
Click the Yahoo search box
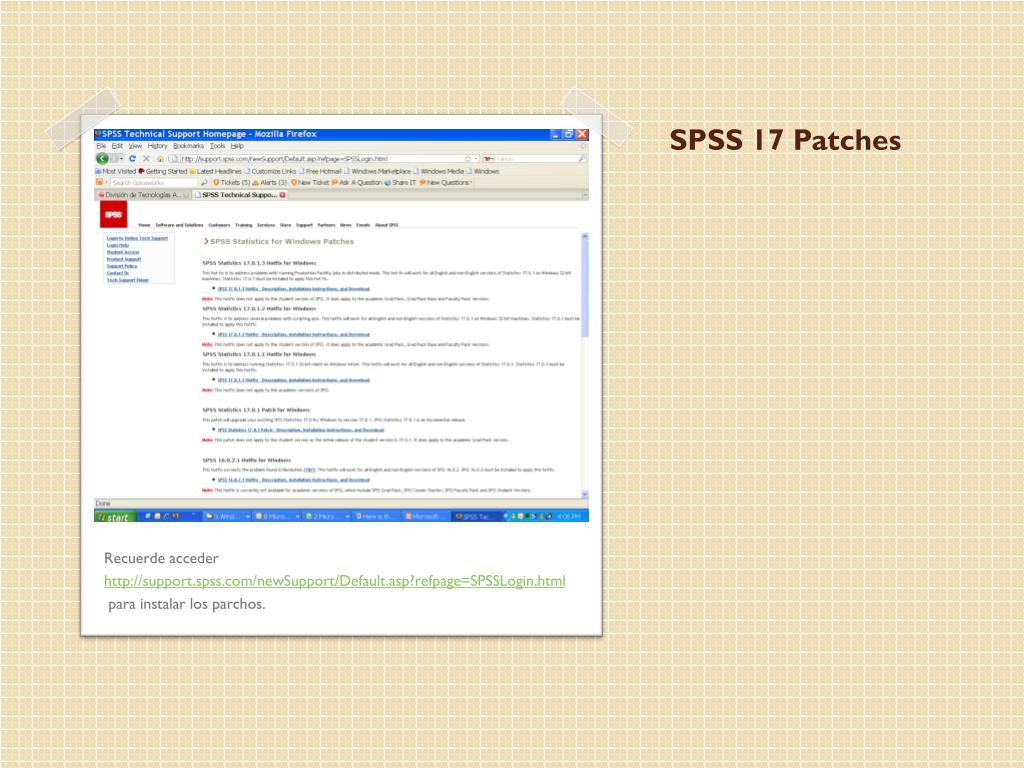point(536,159)
